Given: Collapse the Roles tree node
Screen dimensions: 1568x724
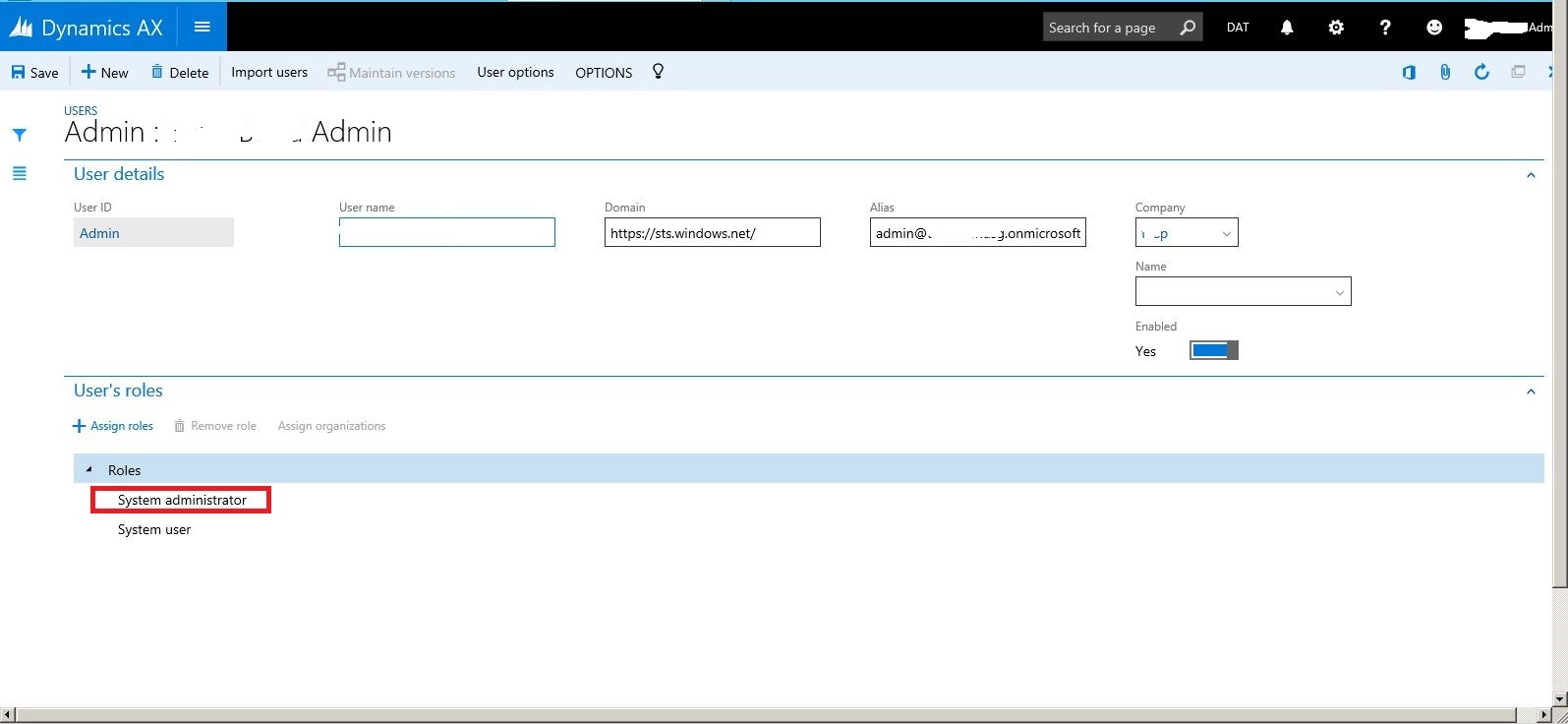Looking at the screenshot, I should click(x=88, y=469).
